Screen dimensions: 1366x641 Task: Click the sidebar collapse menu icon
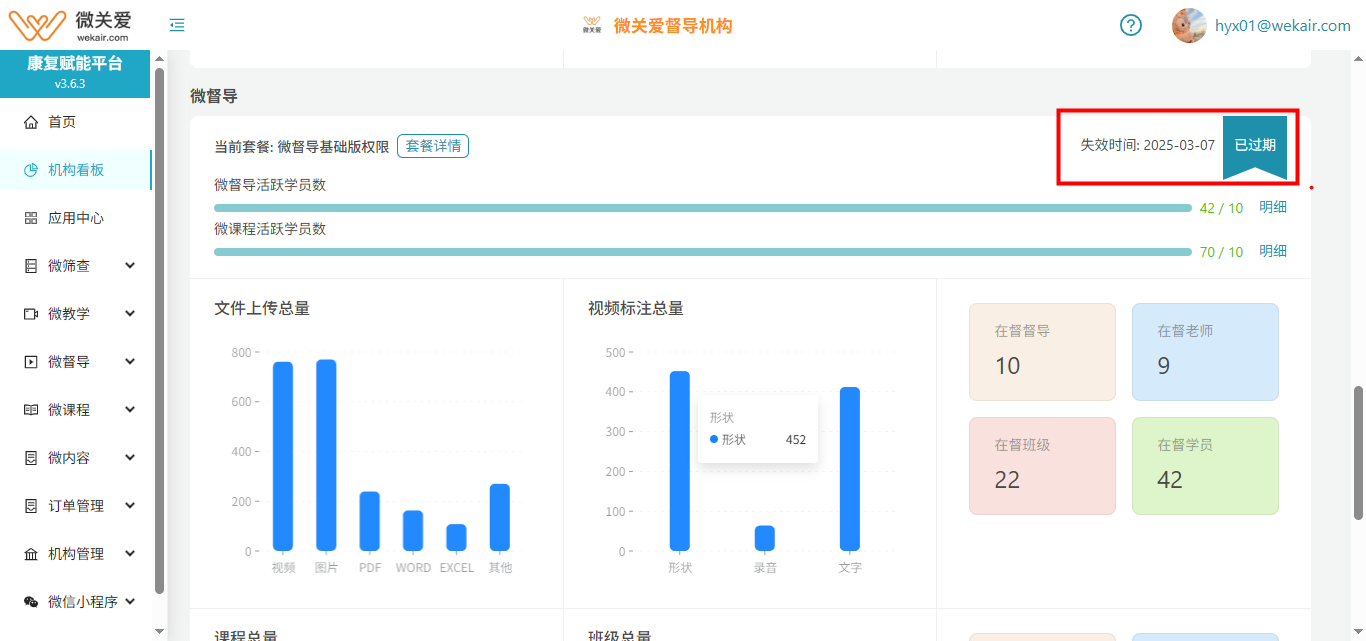tap(177, 25)
